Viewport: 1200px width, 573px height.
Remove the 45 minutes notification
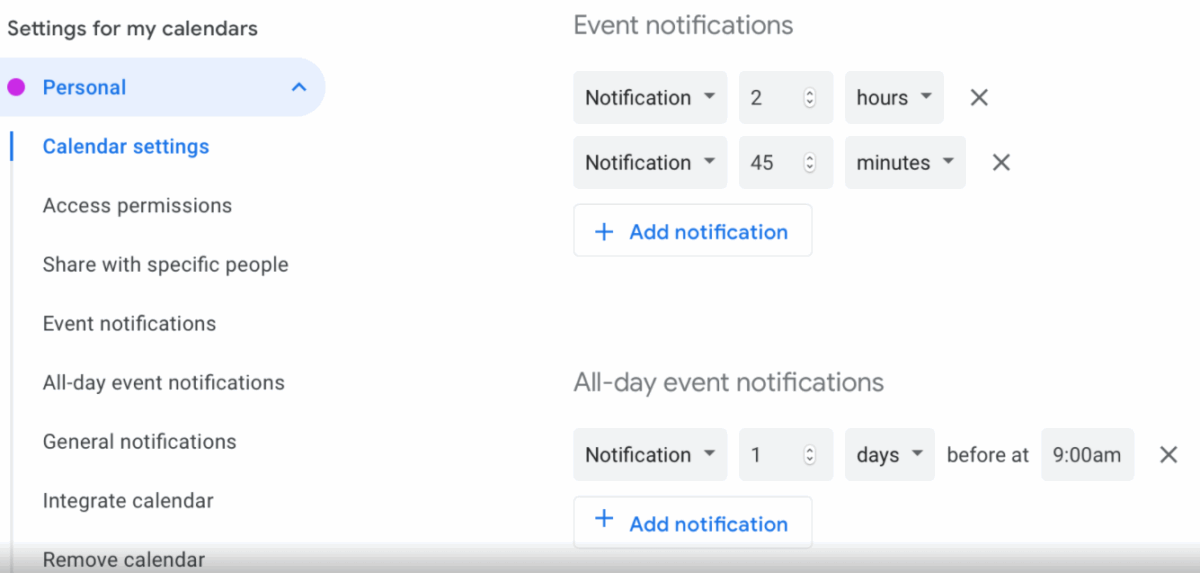1001,163
